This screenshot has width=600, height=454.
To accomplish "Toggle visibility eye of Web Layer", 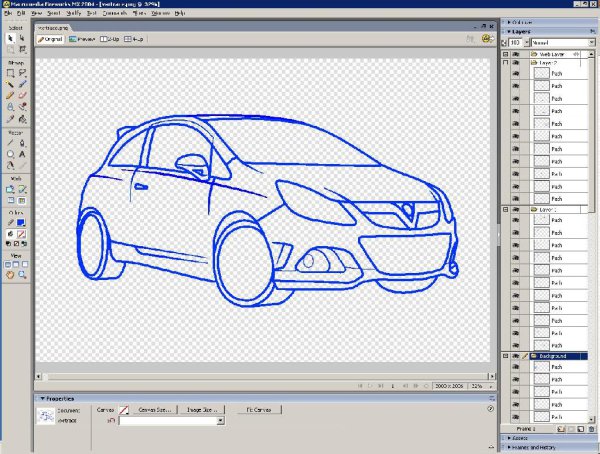I will pos(517,53).
